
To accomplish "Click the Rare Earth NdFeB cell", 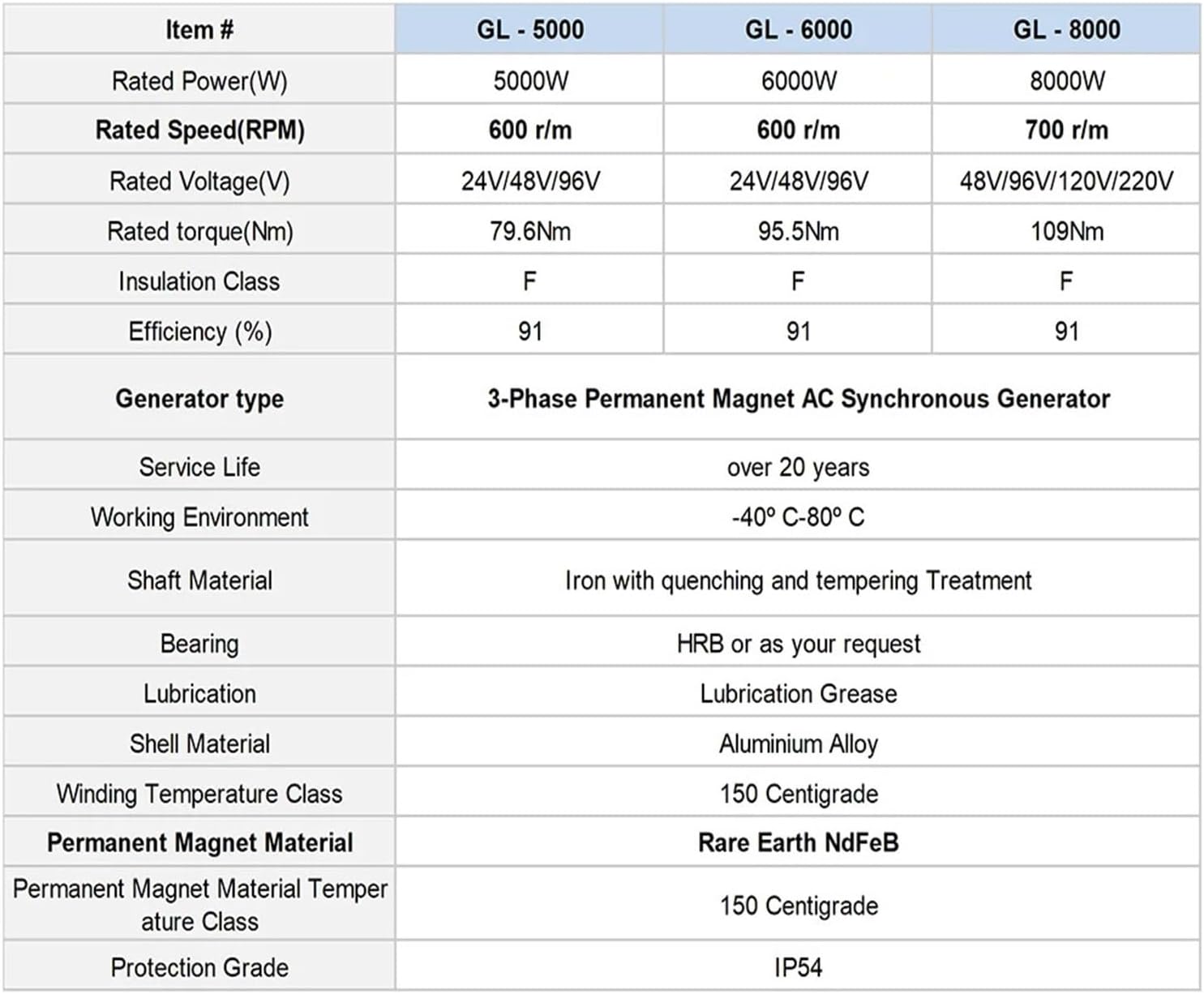I will (798, 842).
